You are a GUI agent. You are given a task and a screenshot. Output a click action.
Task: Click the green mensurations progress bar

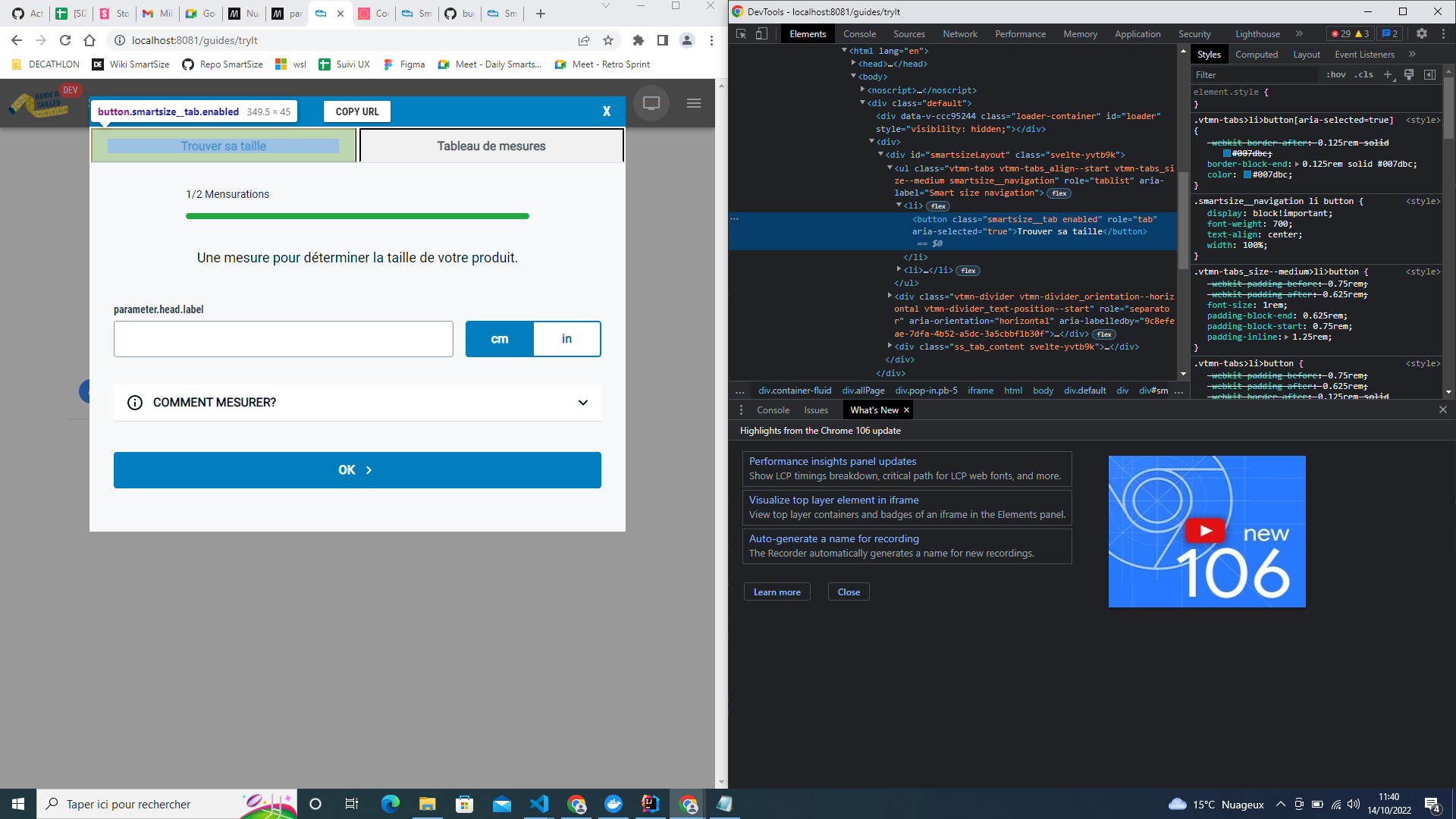[x=356, y=216]
